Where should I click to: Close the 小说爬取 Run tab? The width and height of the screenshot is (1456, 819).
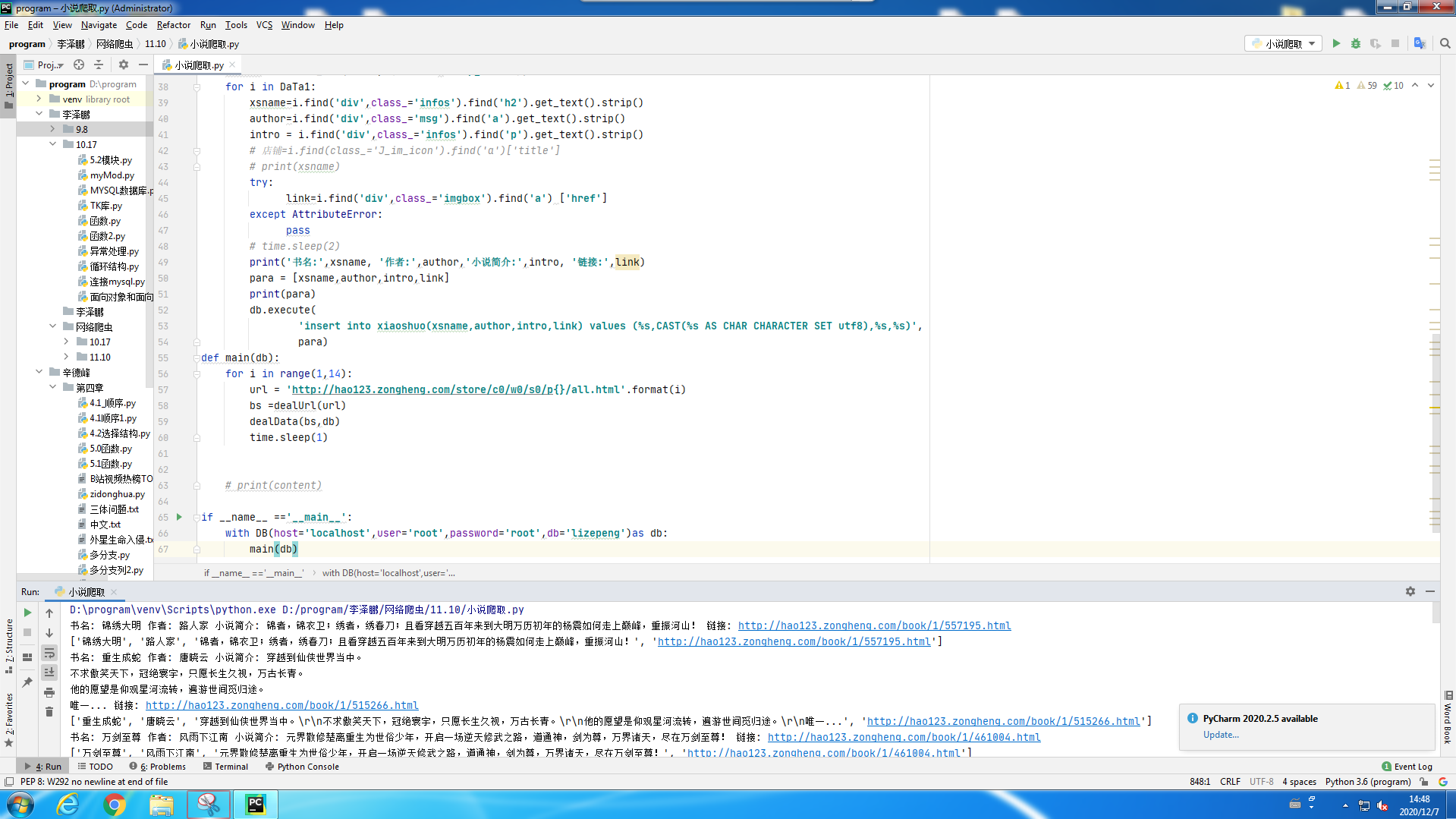pos(114,592)
